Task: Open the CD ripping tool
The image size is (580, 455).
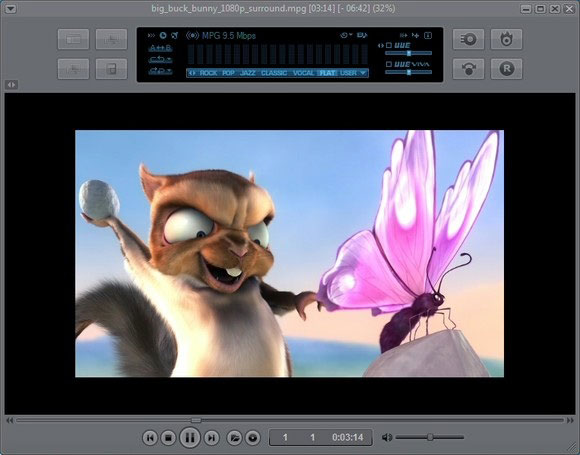Action: [x=468, y=39]
